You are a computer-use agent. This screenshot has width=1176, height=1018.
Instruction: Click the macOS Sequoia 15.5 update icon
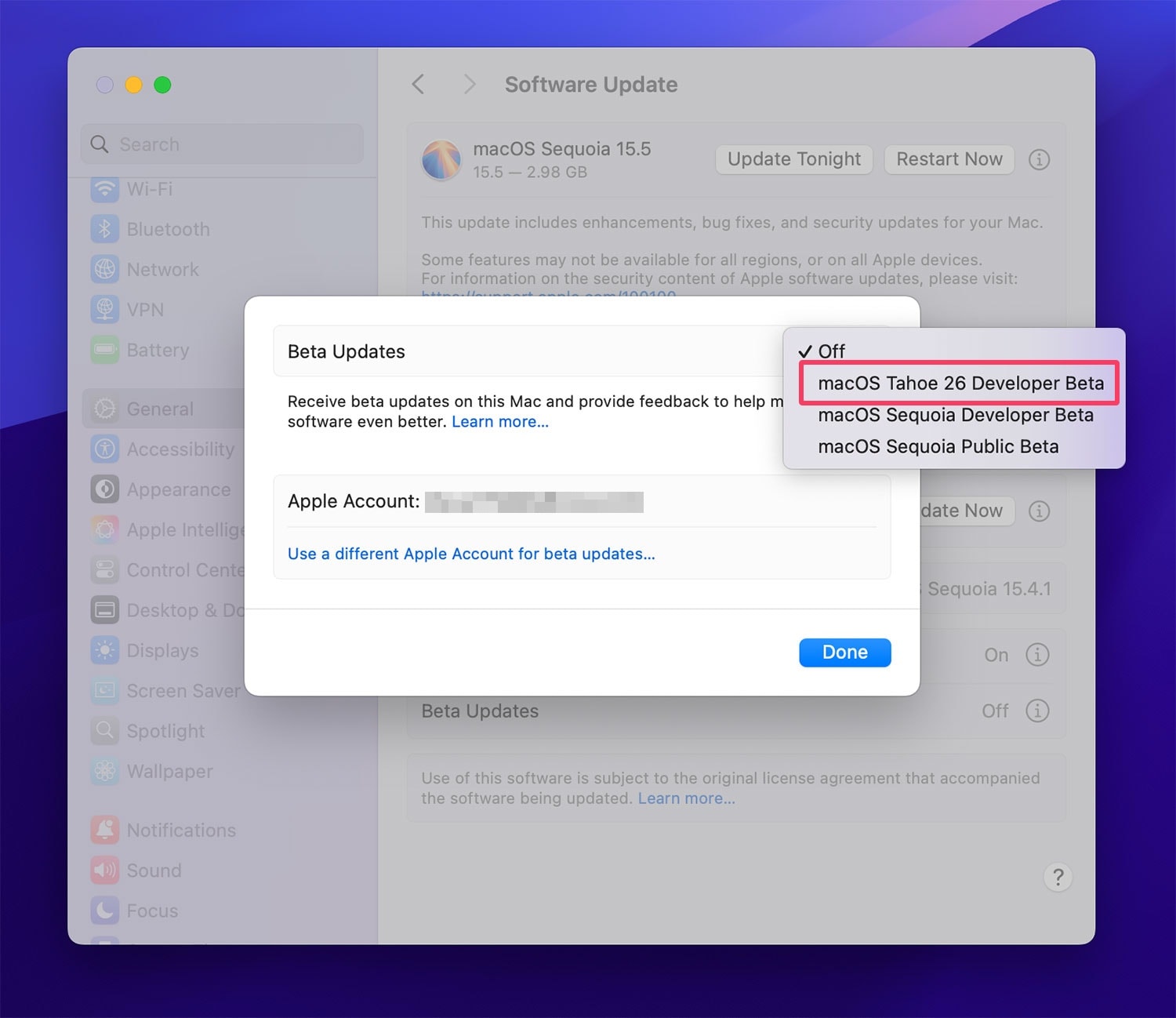pyautogui.click(x=441, y=159)
